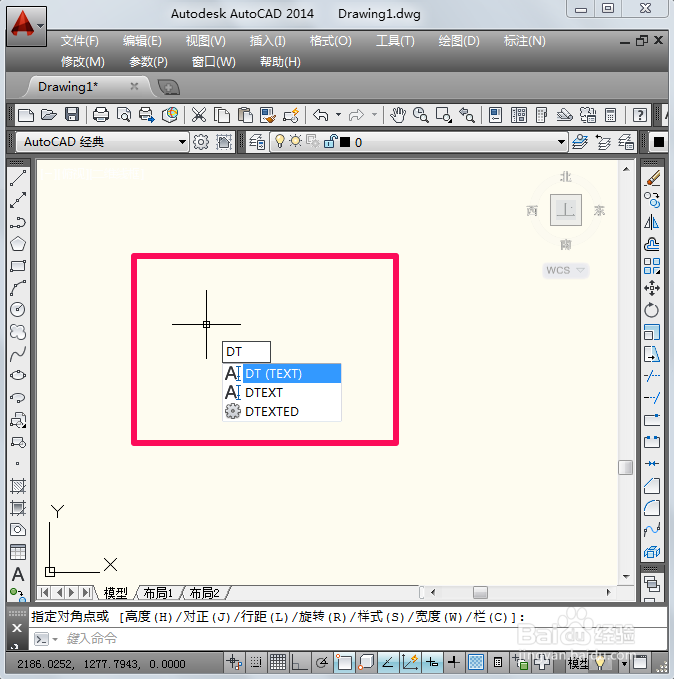This screenshot has width=674, height=679.
Task: Open the AutoCAD application menu arrow
Action: (x=40, y=26)
